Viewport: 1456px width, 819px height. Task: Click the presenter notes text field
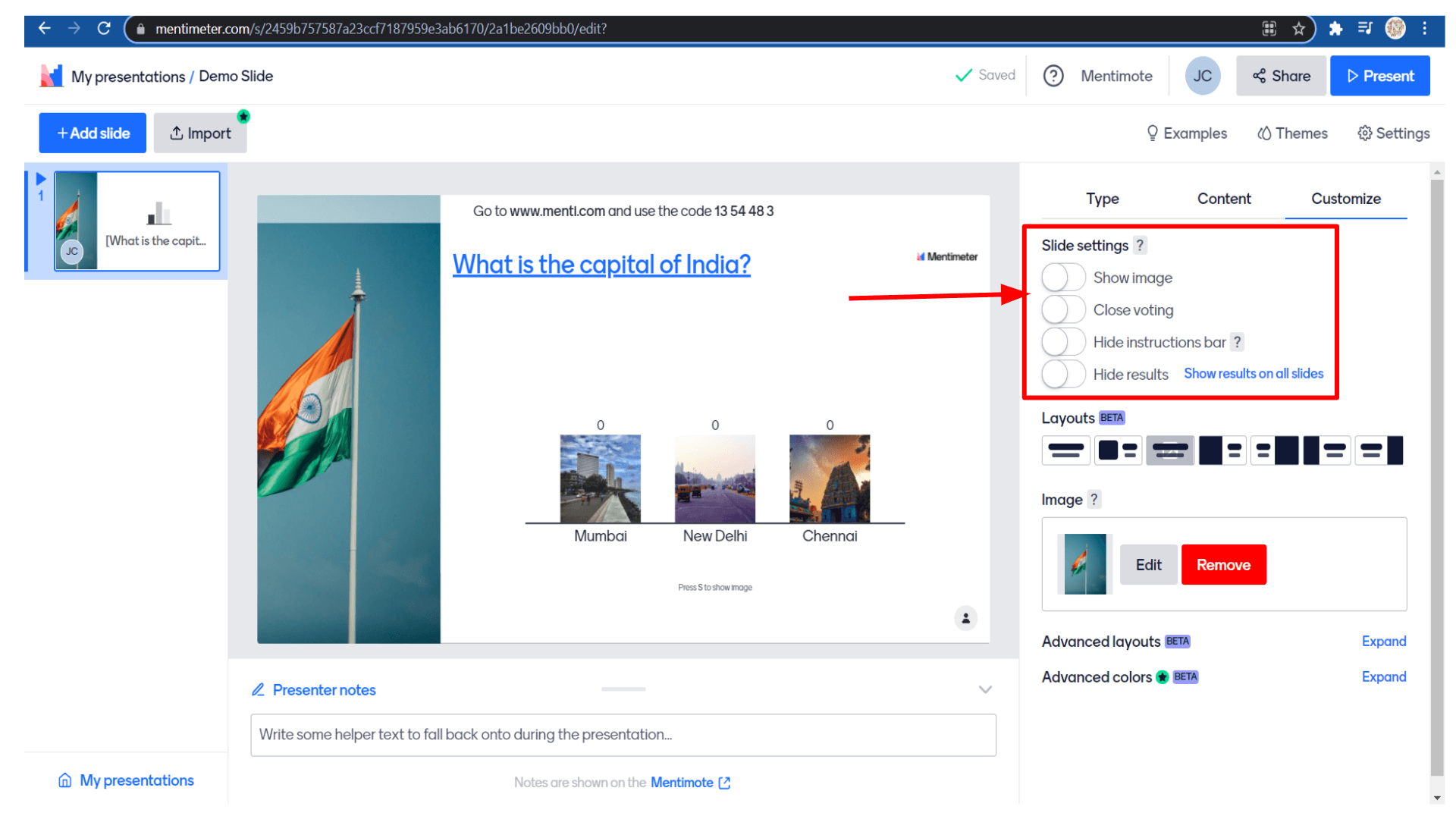coord(623,735)
